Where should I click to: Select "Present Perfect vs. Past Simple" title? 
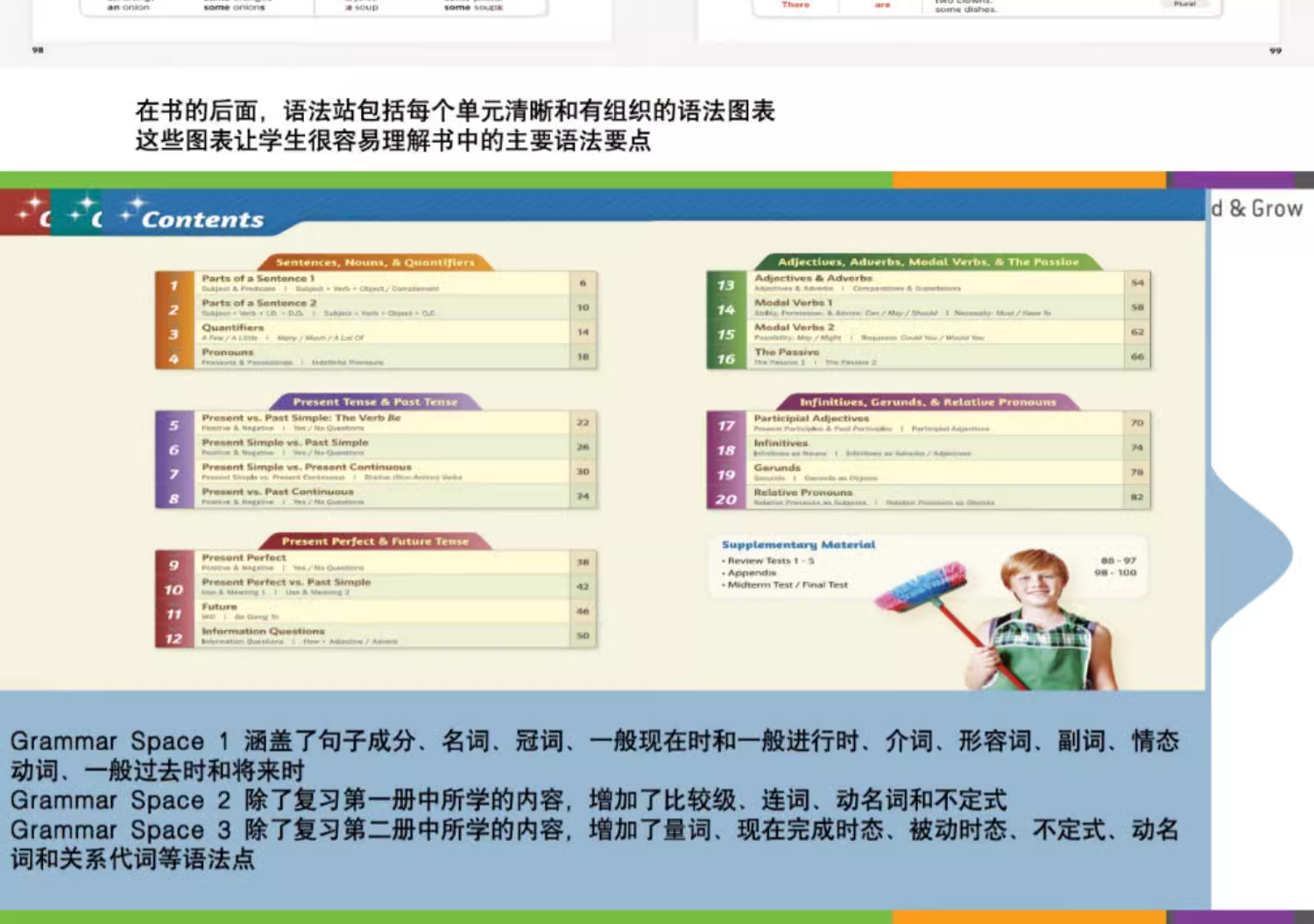click(x=286, y=582)
